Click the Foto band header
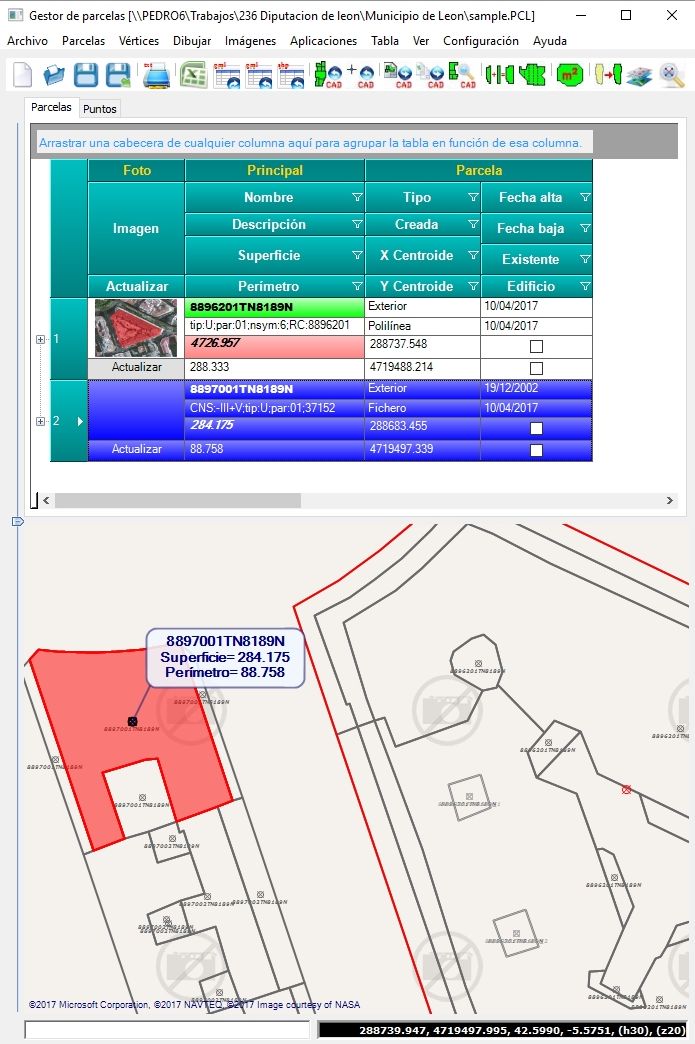 [x=136, y=170]
